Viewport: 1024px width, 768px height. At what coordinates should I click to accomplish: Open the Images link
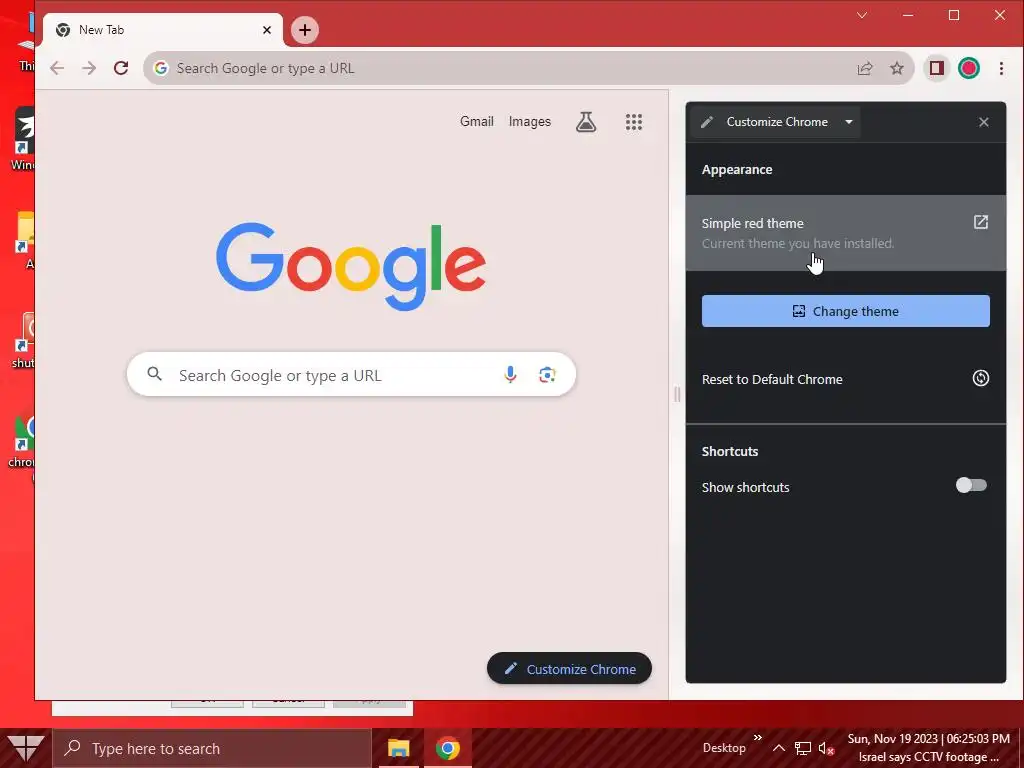click(x=530, y=121)
